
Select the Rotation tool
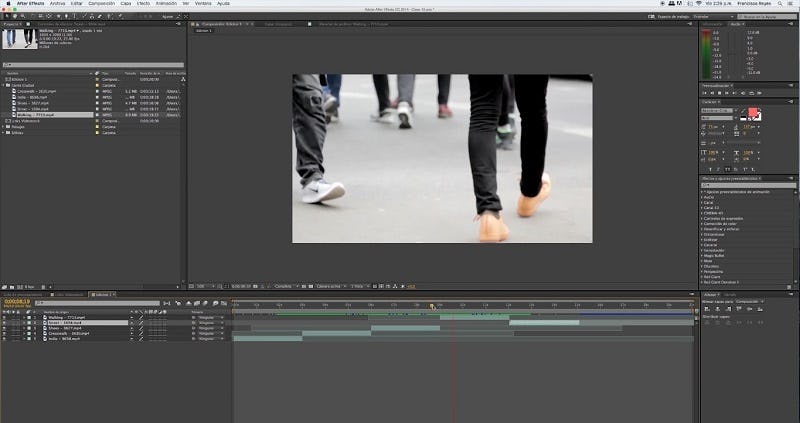click(x=33, y=16)
